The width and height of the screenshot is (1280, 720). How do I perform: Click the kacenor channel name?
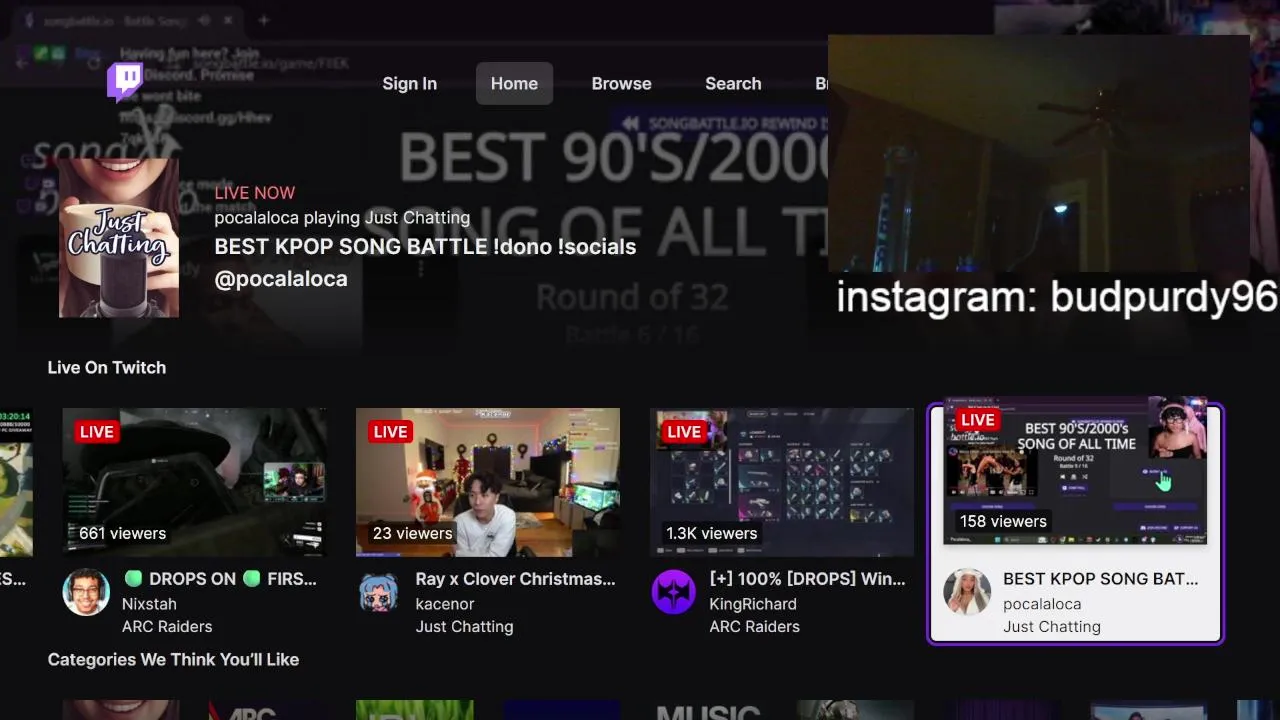coord(445,604)
